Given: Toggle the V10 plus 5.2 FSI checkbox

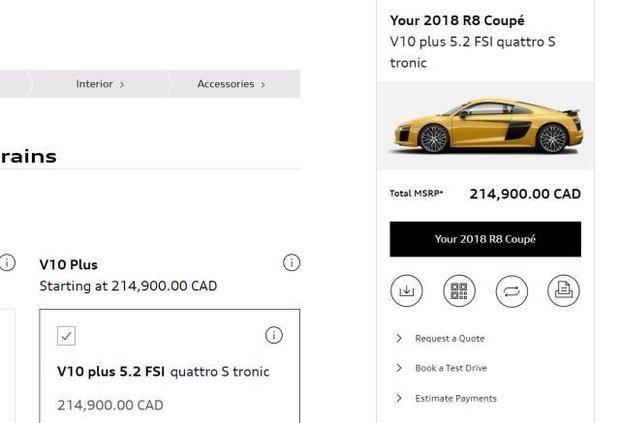Looking at the screenshot, I should [x=67, y=336].
